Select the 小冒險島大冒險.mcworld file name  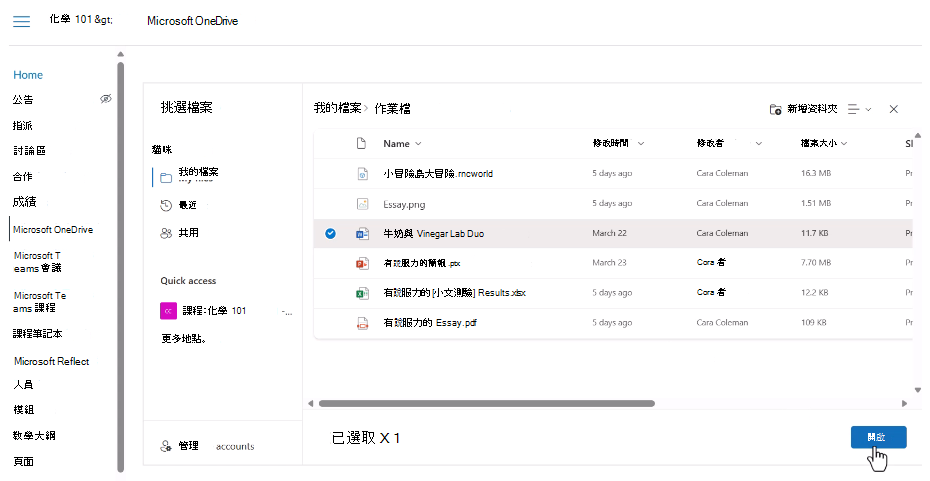(438, 174)
